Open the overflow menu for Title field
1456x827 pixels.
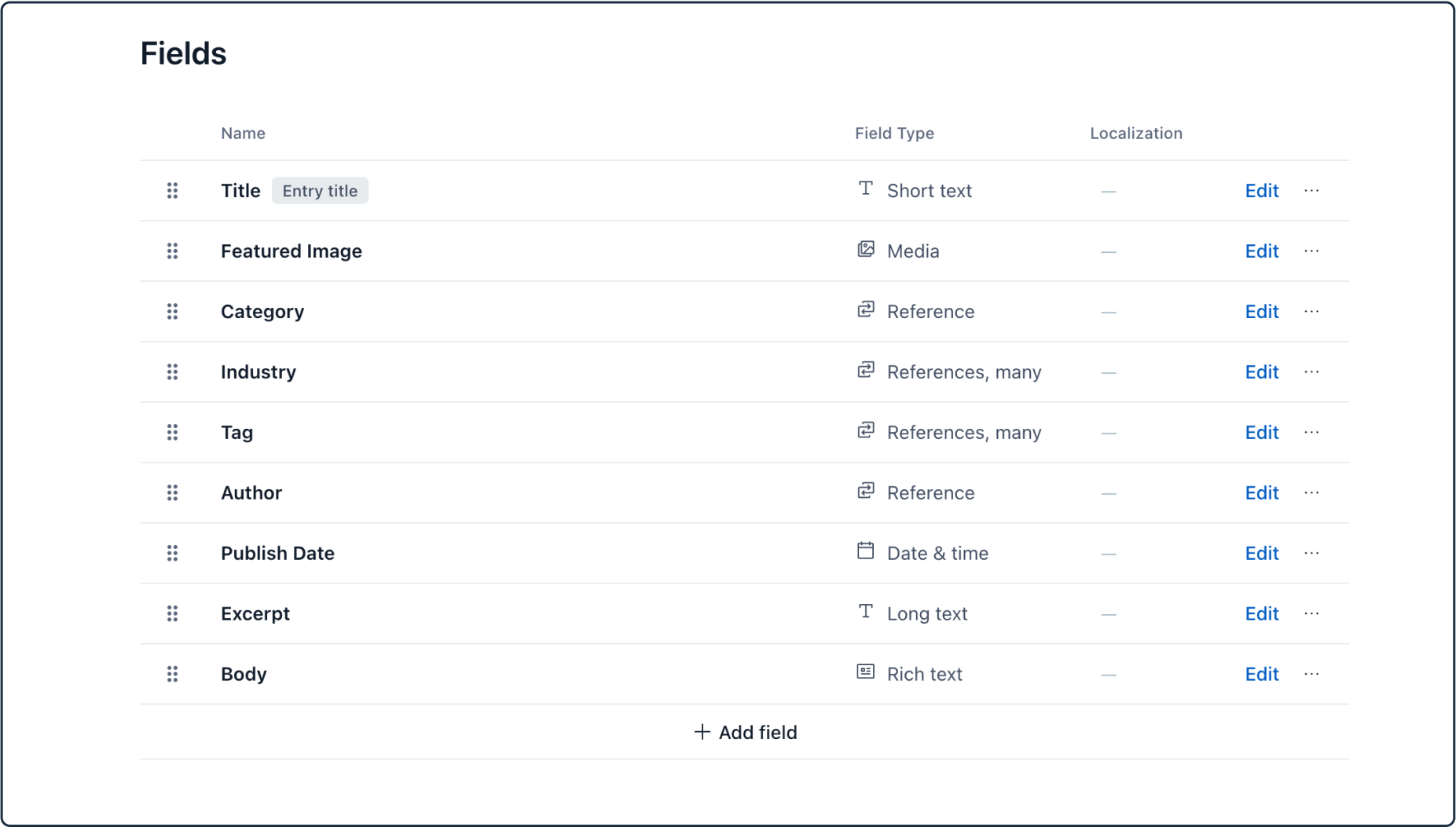tap(1311, 190)
